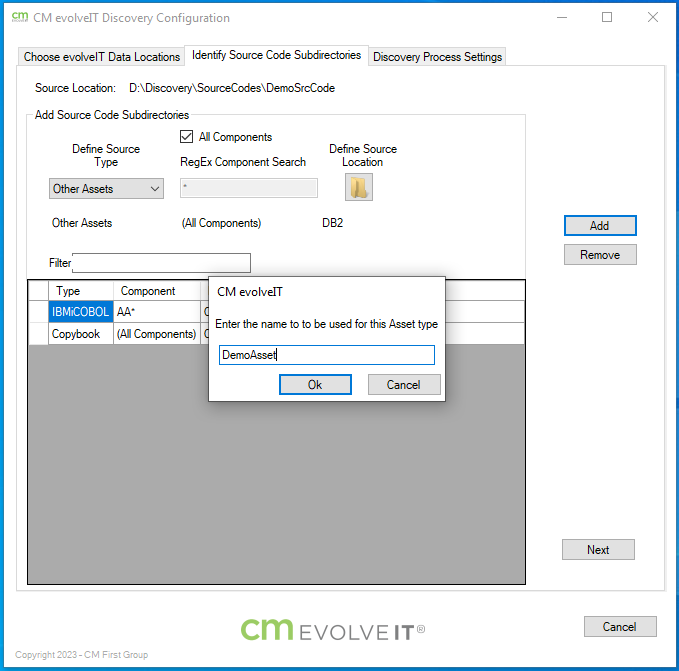
Task: Select the IBMiCOBOL type cell
Action: [x=81, y=312]
